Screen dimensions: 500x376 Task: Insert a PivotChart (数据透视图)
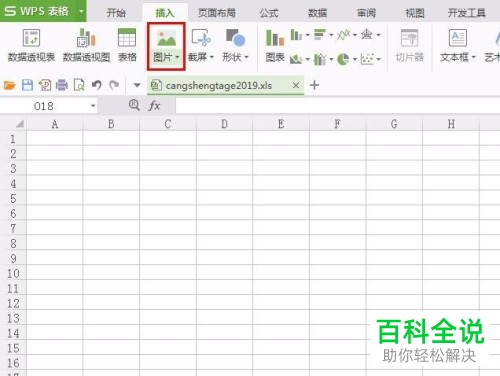[86, 46]
